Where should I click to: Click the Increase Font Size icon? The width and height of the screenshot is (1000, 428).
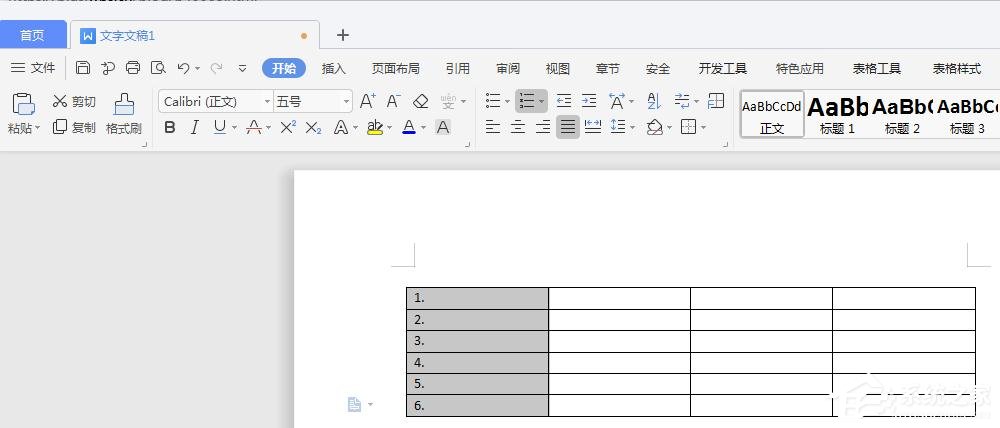(x=367, y=101)
